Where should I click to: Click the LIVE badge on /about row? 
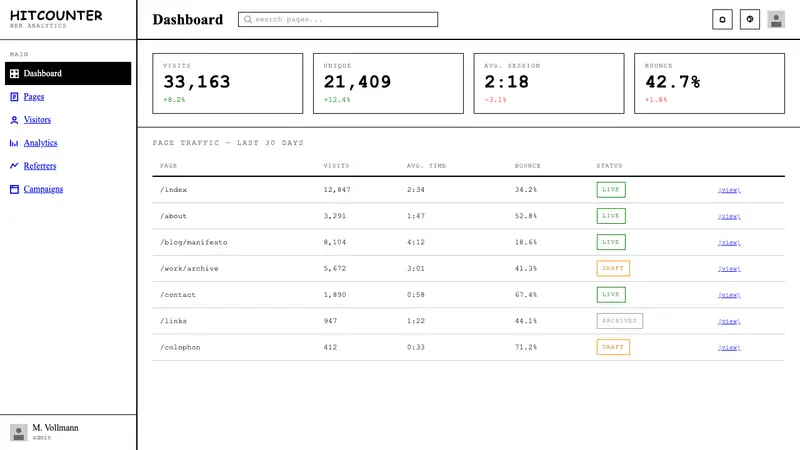coord(611,216)
